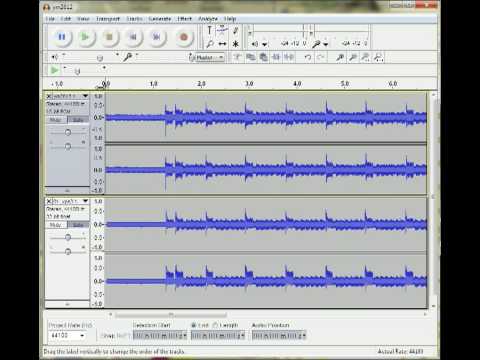Open the output meter dropdown arrow
This screenshot has height=360, width=480.
point(265,44)
